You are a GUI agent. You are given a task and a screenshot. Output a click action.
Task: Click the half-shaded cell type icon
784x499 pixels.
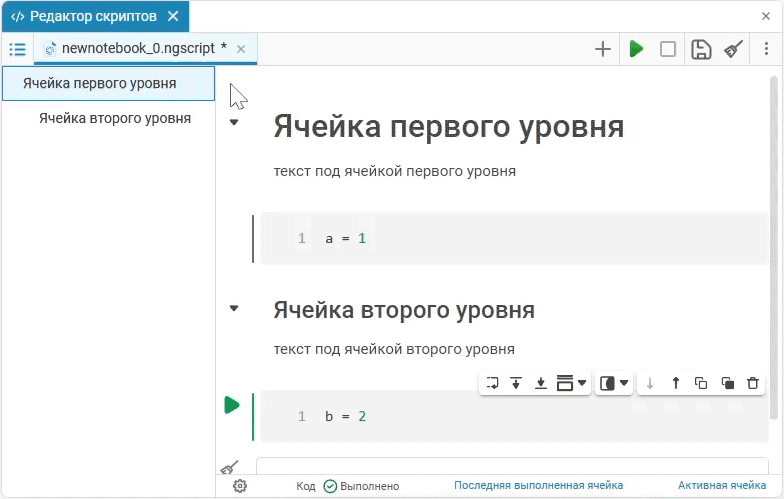click(x=607, y=384)
